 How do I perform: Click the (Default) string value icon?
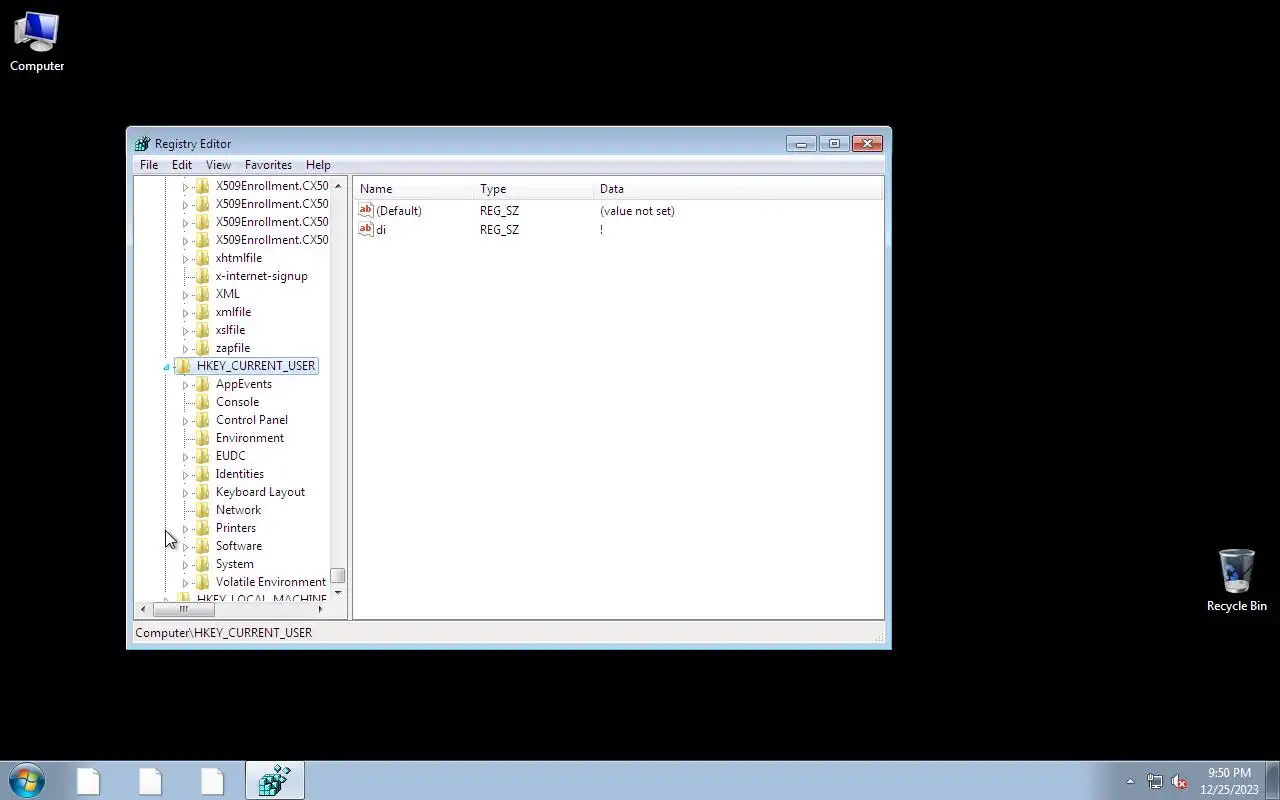[366, 210]
